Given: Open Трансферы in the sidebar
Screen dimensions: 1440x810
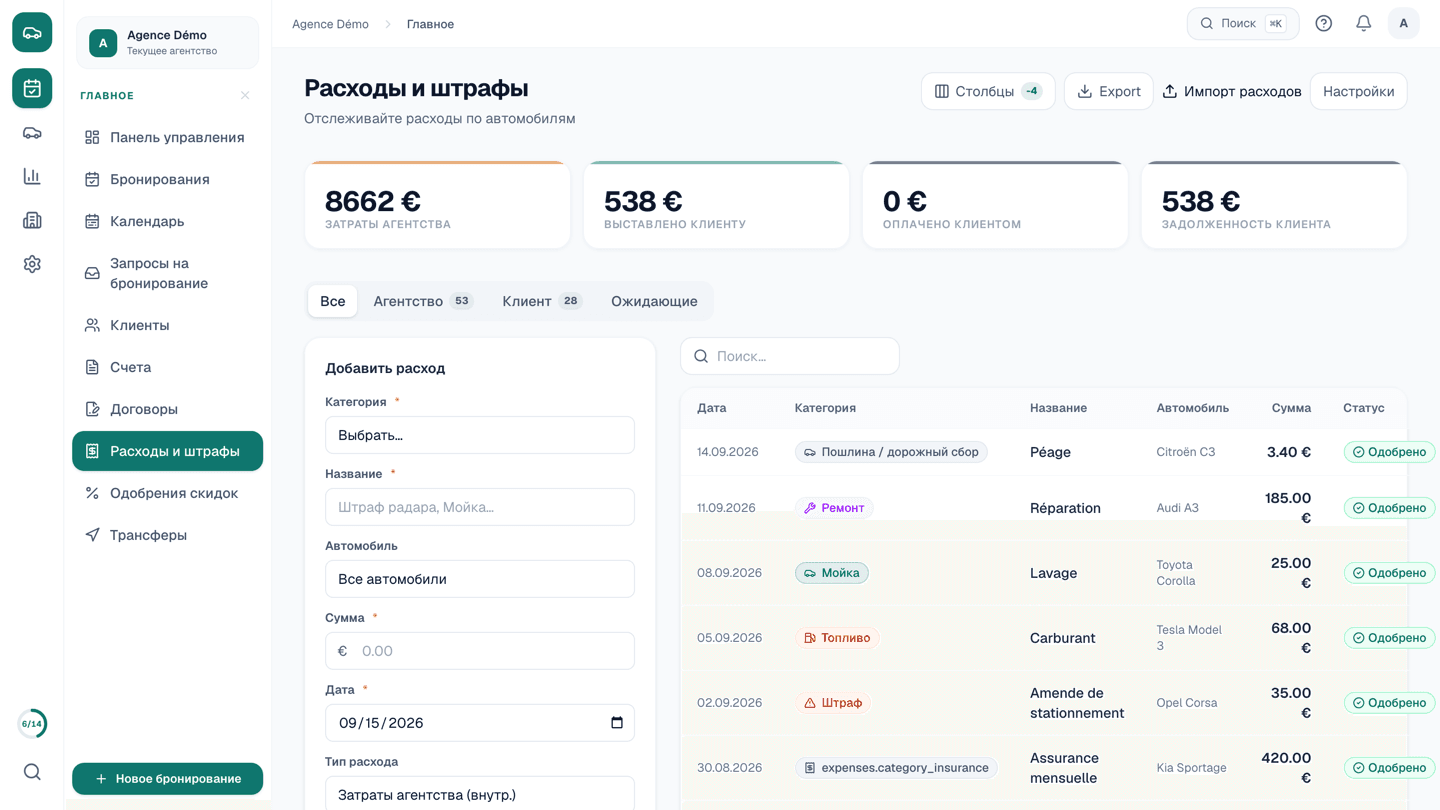Looking at the screenshot, I should (168, 536).
